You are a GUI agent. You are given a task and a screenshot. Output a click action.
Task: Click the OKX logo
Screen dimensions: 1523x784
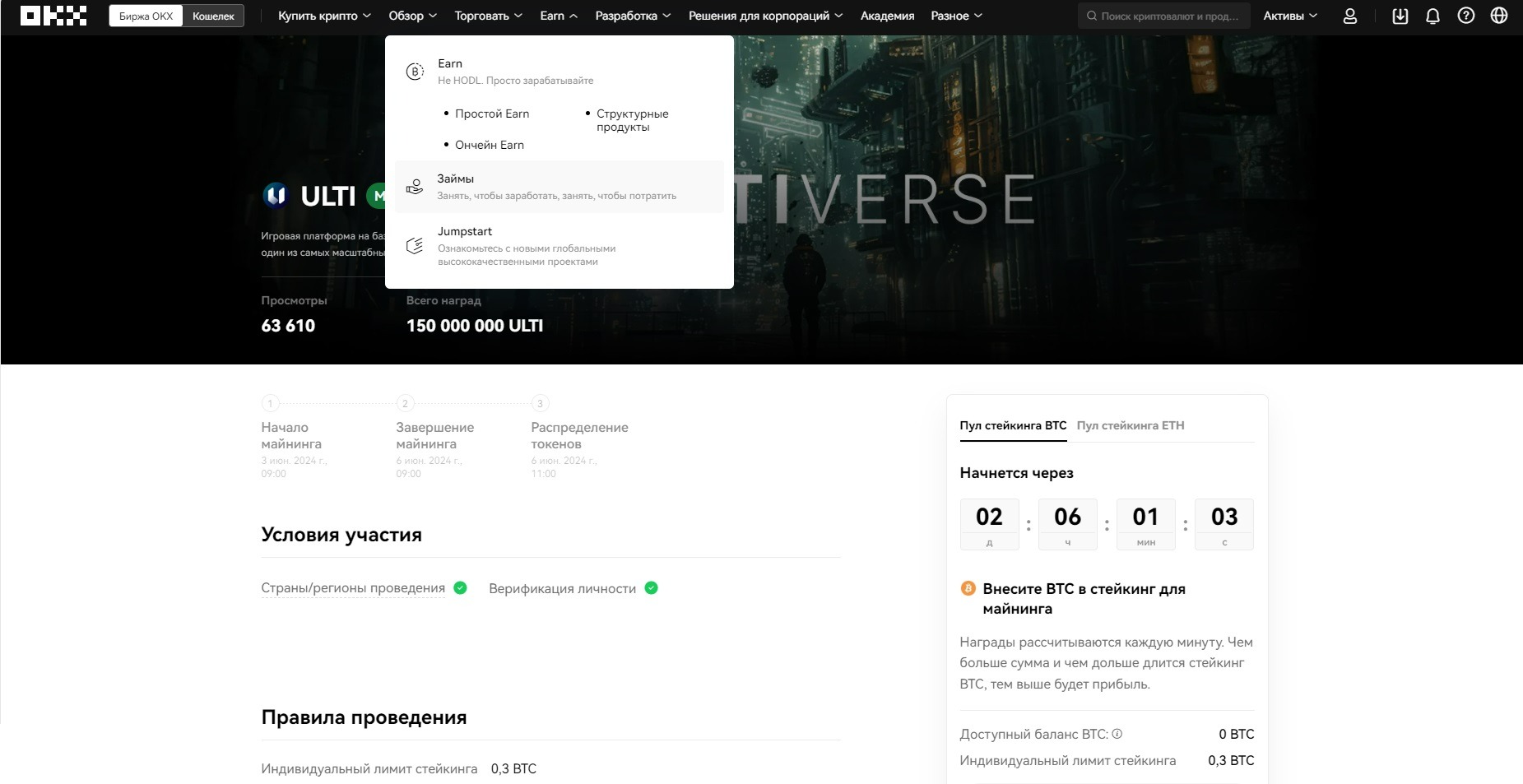(53, 16)
